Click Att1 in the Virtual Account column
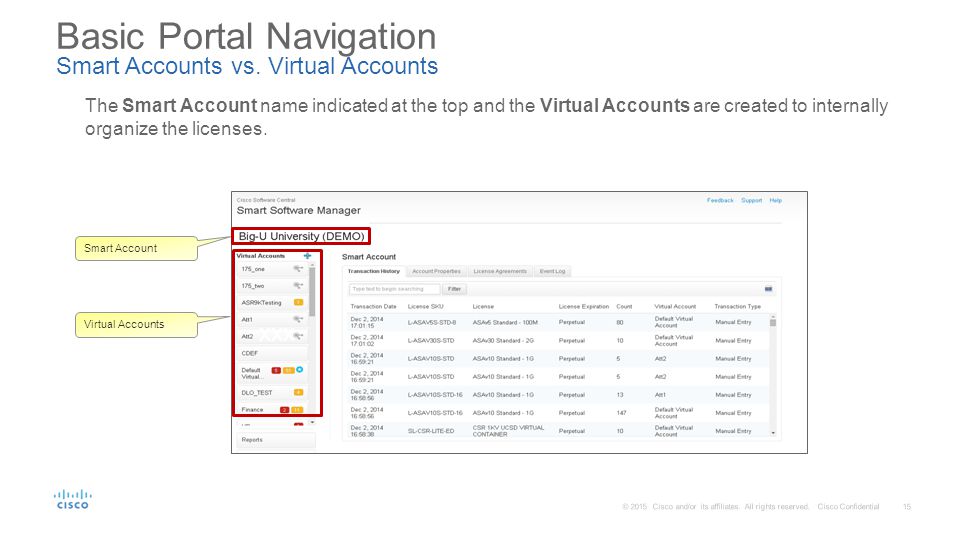The height and width of the screenshot is (540, 960). (660, 395)
